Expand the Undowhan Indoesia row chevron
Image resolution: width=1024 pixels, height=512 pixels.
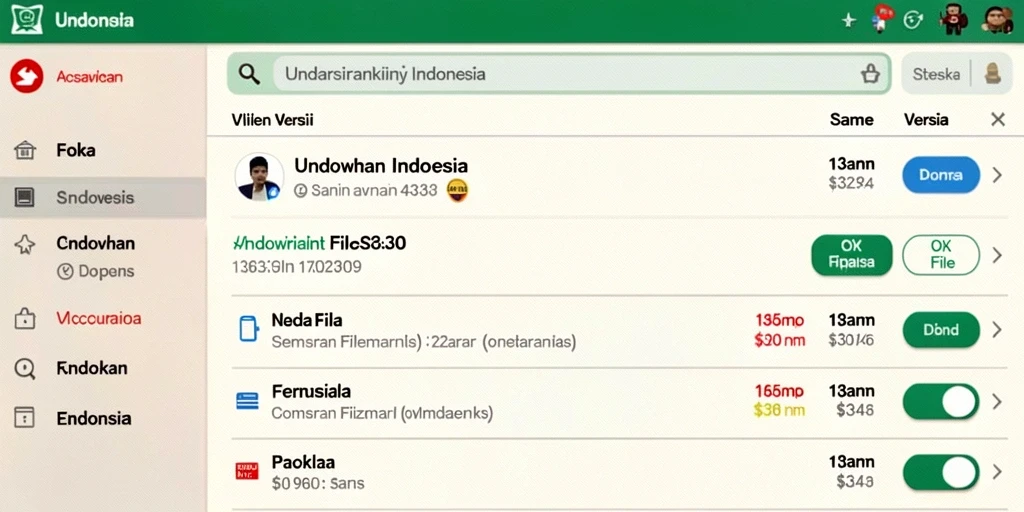[x=997, y=175]
